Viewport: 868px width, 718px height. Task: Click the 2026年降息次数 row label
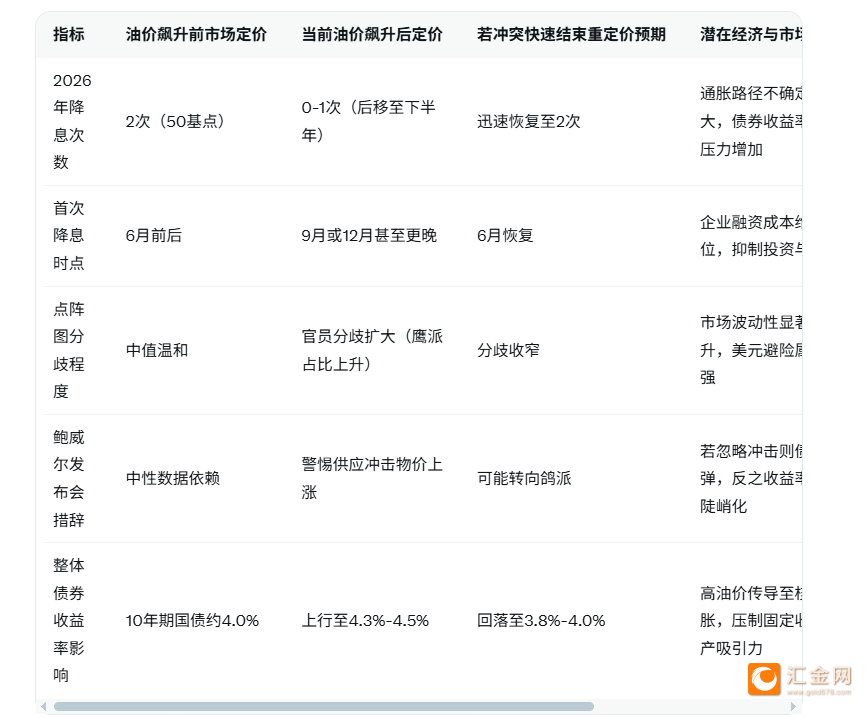coord(70,121)
